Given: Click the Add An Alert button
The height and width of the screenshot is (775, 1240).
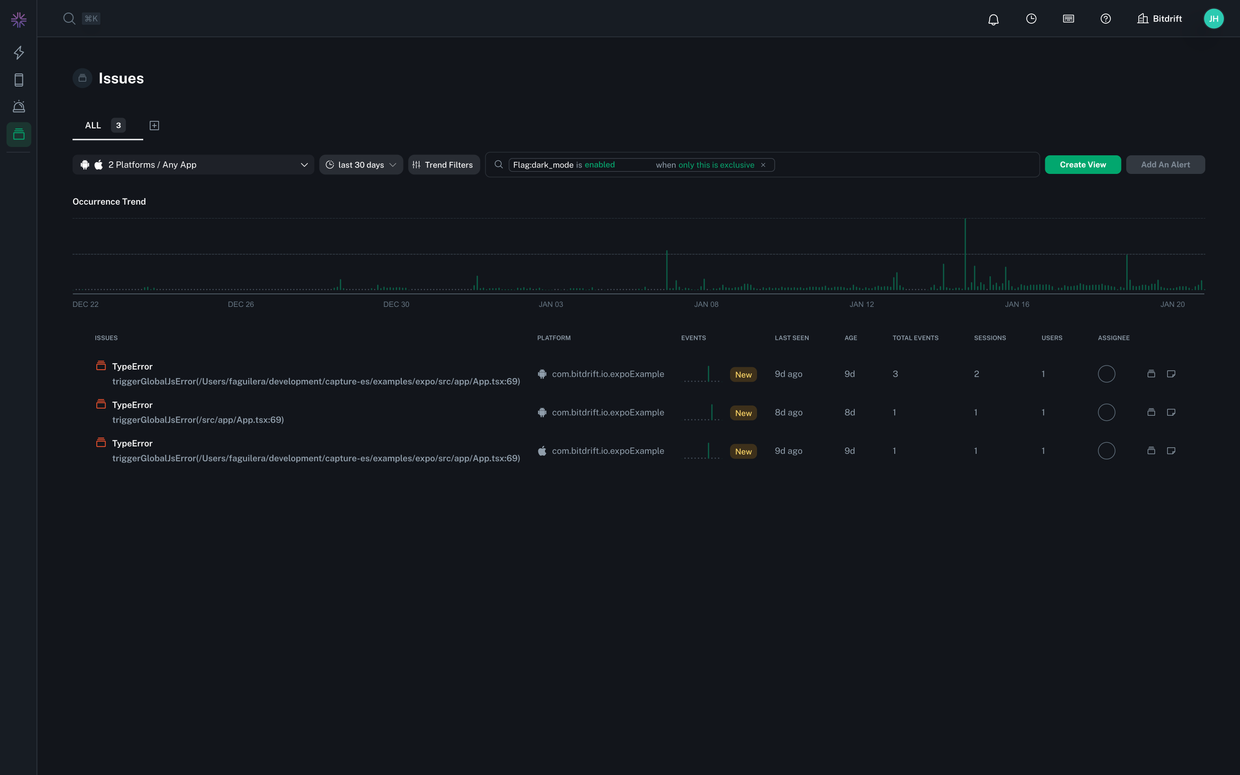Looking at the screenshot, I should click(x=1165, y=164).
